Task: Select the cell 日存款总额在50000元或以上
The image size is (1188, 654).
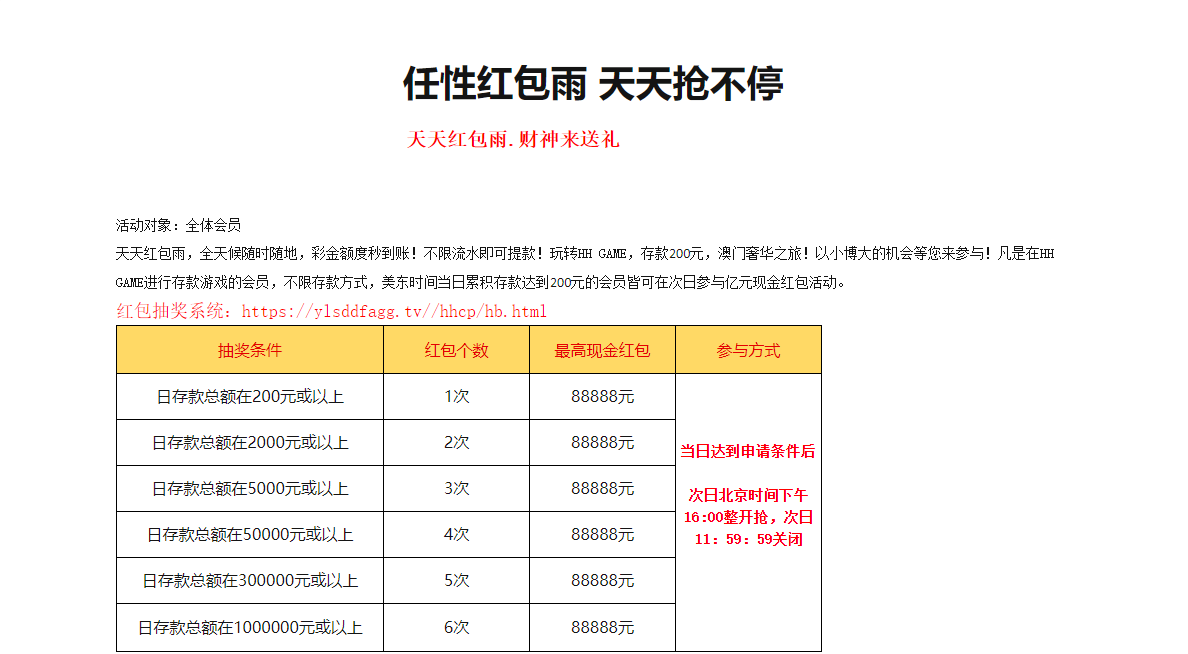Action: coord(250,535)
